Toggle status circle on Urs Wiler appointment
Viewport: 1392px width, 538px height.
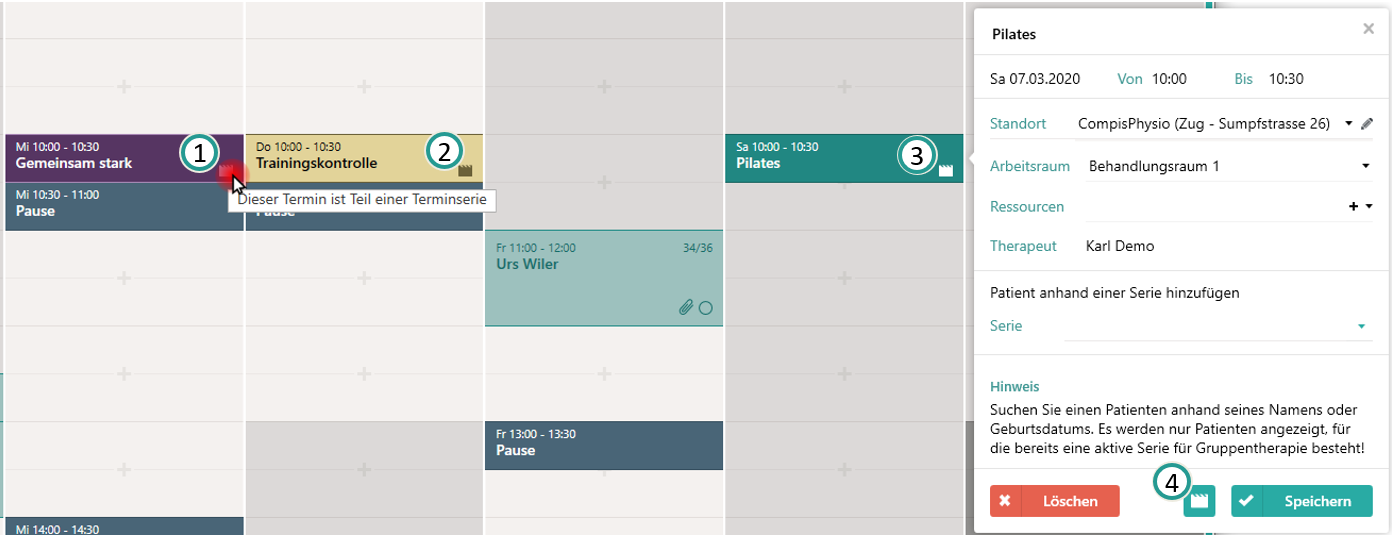705,308
